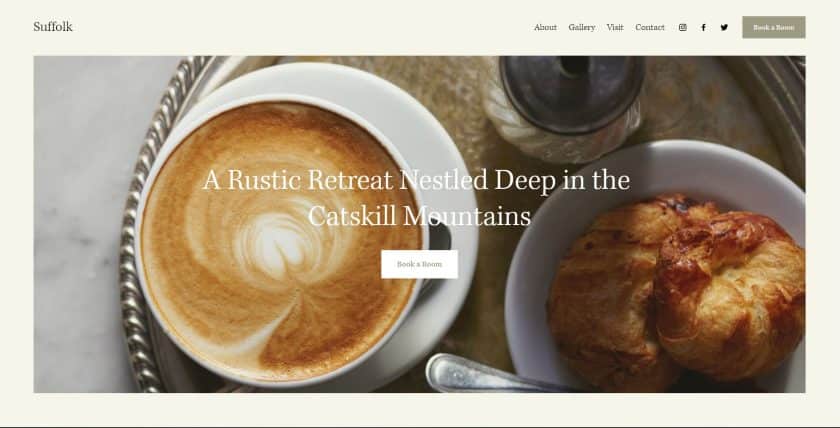Click the 'Catskill Mountains' headline text
The image size is (840, 428).
tap(419, 216)
